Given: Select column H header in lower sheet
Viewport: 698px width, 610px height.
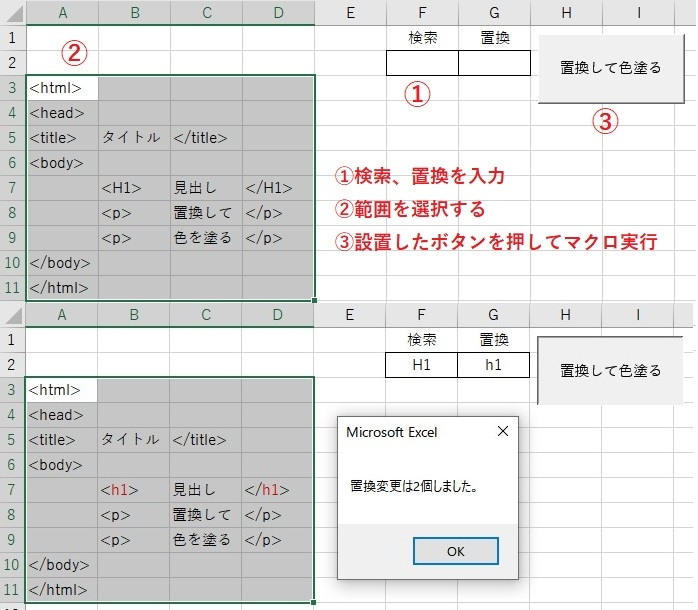Looking at the screenshot, I should [565, 315].
